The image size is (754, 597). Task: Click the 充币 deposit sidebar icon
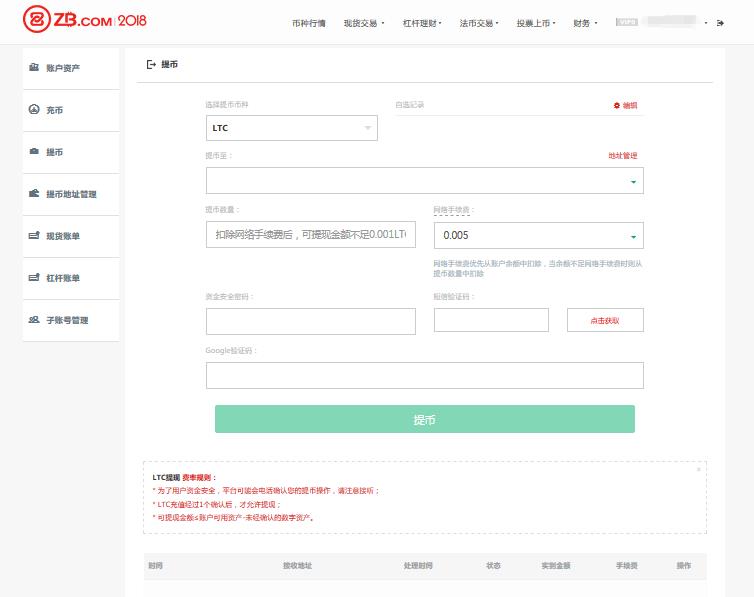pyautogui.click(x=34, y=110)
